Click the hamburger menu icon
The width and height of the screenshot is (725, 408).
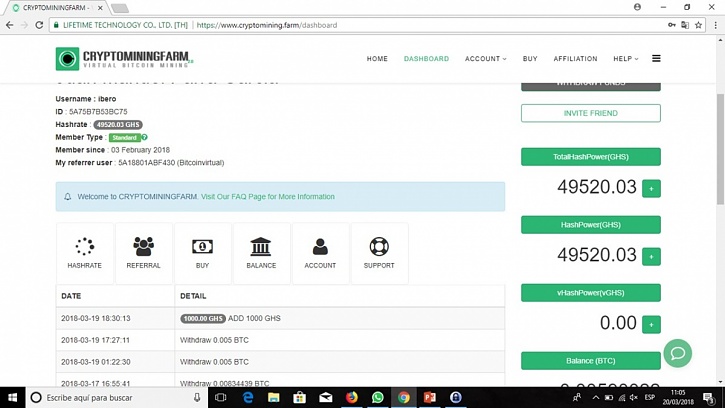click(656, 59)
